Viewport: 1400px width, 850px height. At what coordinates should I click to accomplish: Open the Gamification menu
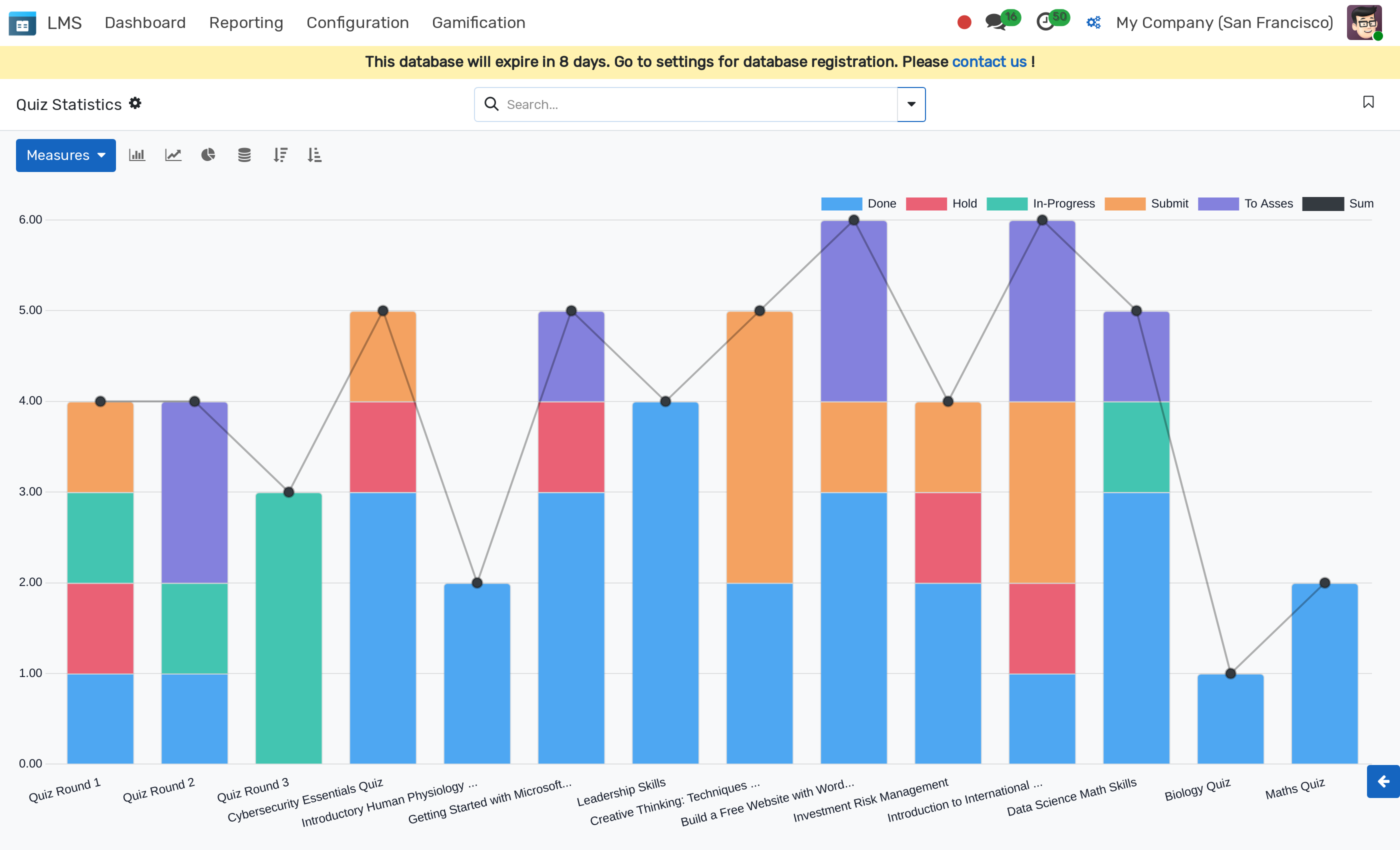click(478, 22)
